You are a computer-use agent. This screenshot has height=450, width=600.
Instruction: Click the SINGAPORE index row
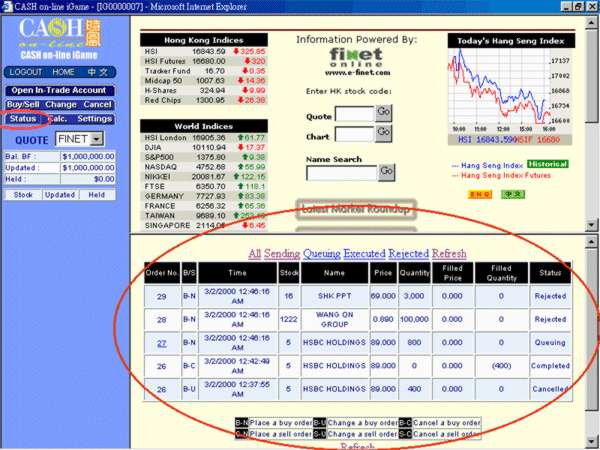pyautogui.click(x=205, y=226)
